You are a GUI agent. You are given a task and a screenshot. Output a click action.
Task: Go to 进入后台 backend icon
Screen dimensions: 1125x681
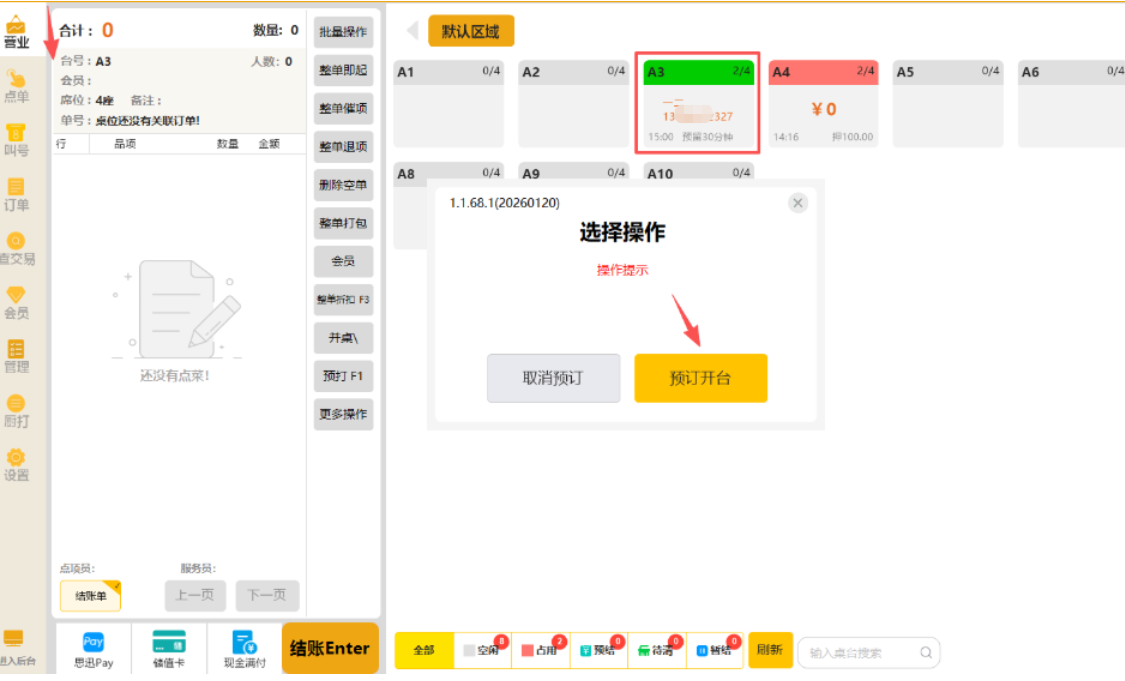[16, 649]
